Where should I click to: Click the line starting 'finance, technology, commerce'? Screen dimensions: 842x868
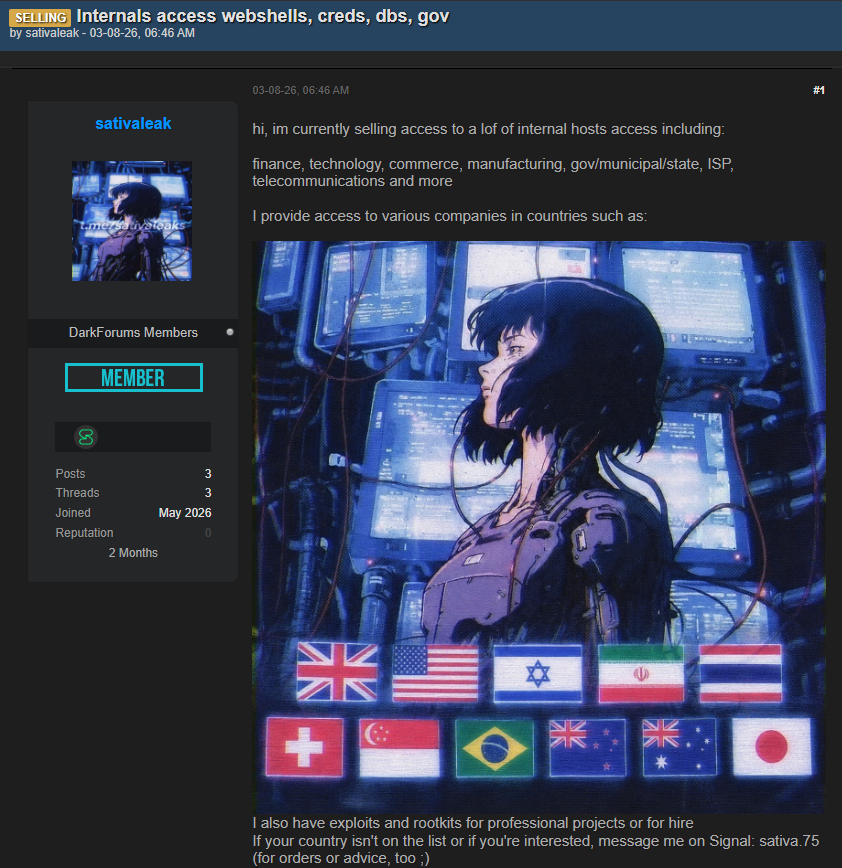(x=493, y=164)
